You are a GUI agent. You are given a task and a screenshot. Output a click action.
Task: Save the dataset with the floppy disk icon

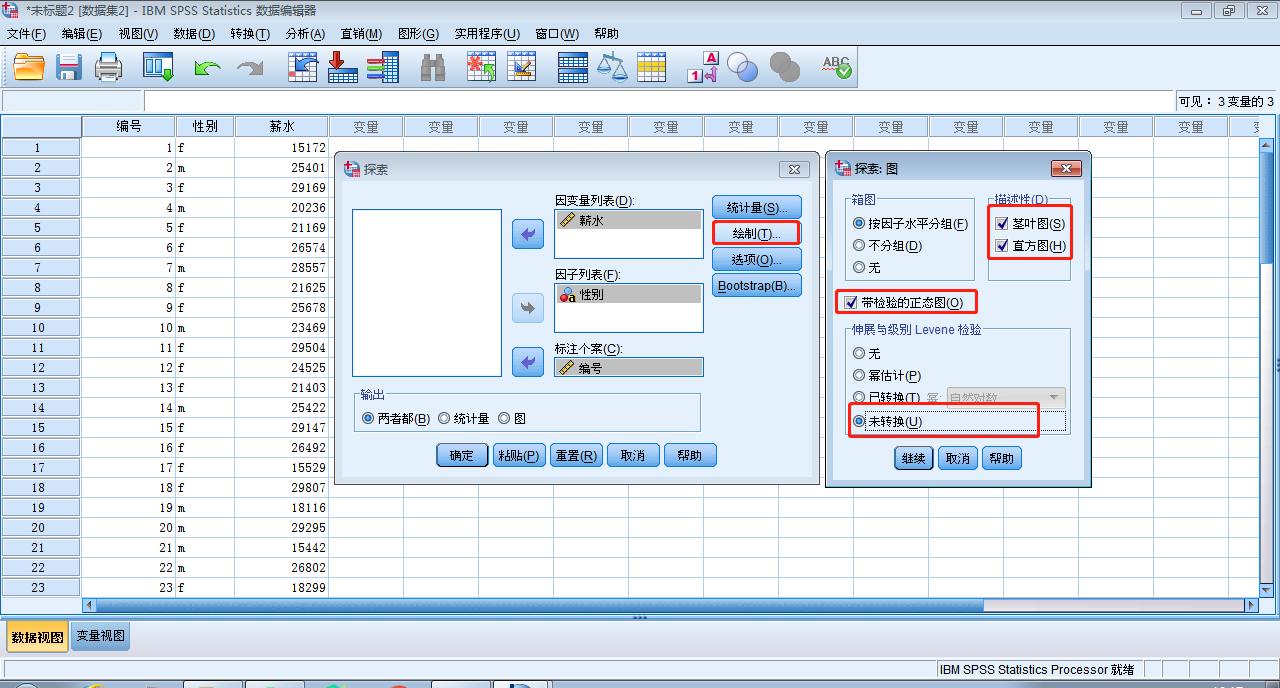(68, 67)
